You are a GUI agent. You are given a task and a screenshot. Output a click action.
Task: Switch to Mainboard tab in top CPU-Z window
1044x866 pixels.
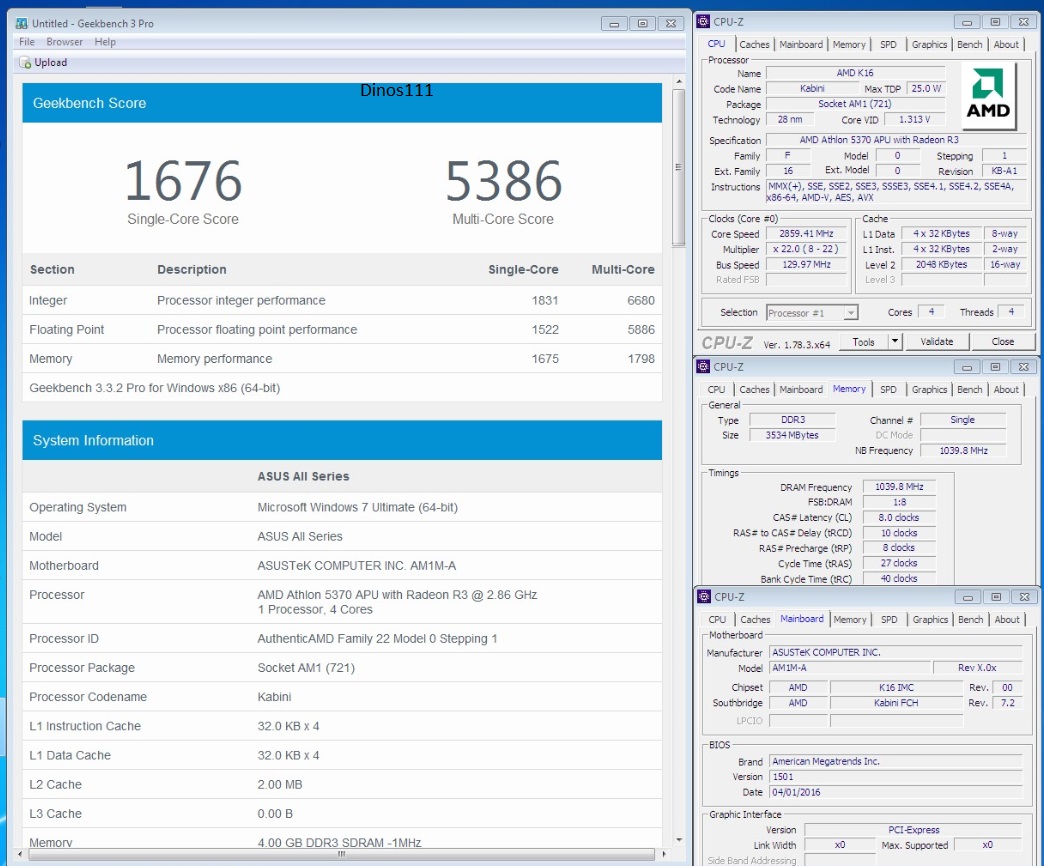pyautogui.click(x=801, y=45)
